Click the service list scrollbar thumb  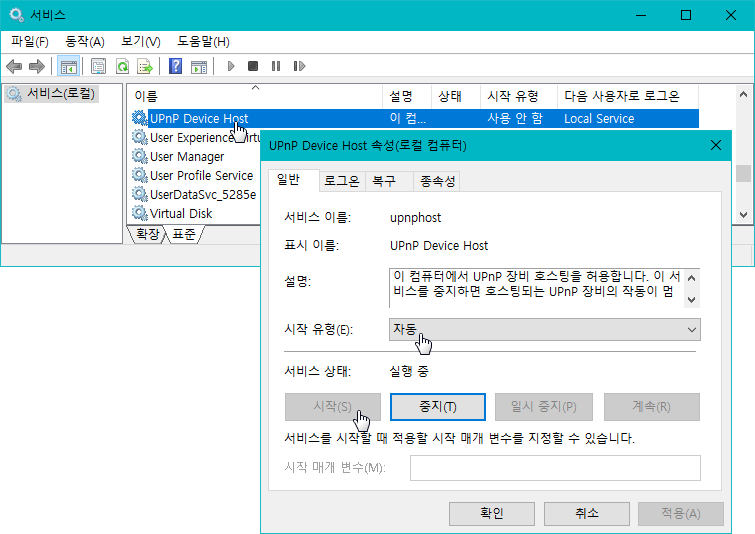point(743,173)
